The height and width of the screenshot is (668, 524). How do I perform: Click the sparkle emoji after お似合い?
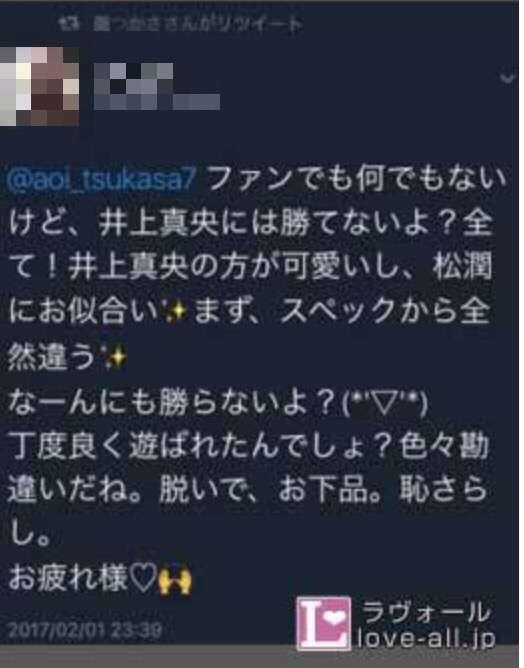pyautogui.click(x=176, y=310)
